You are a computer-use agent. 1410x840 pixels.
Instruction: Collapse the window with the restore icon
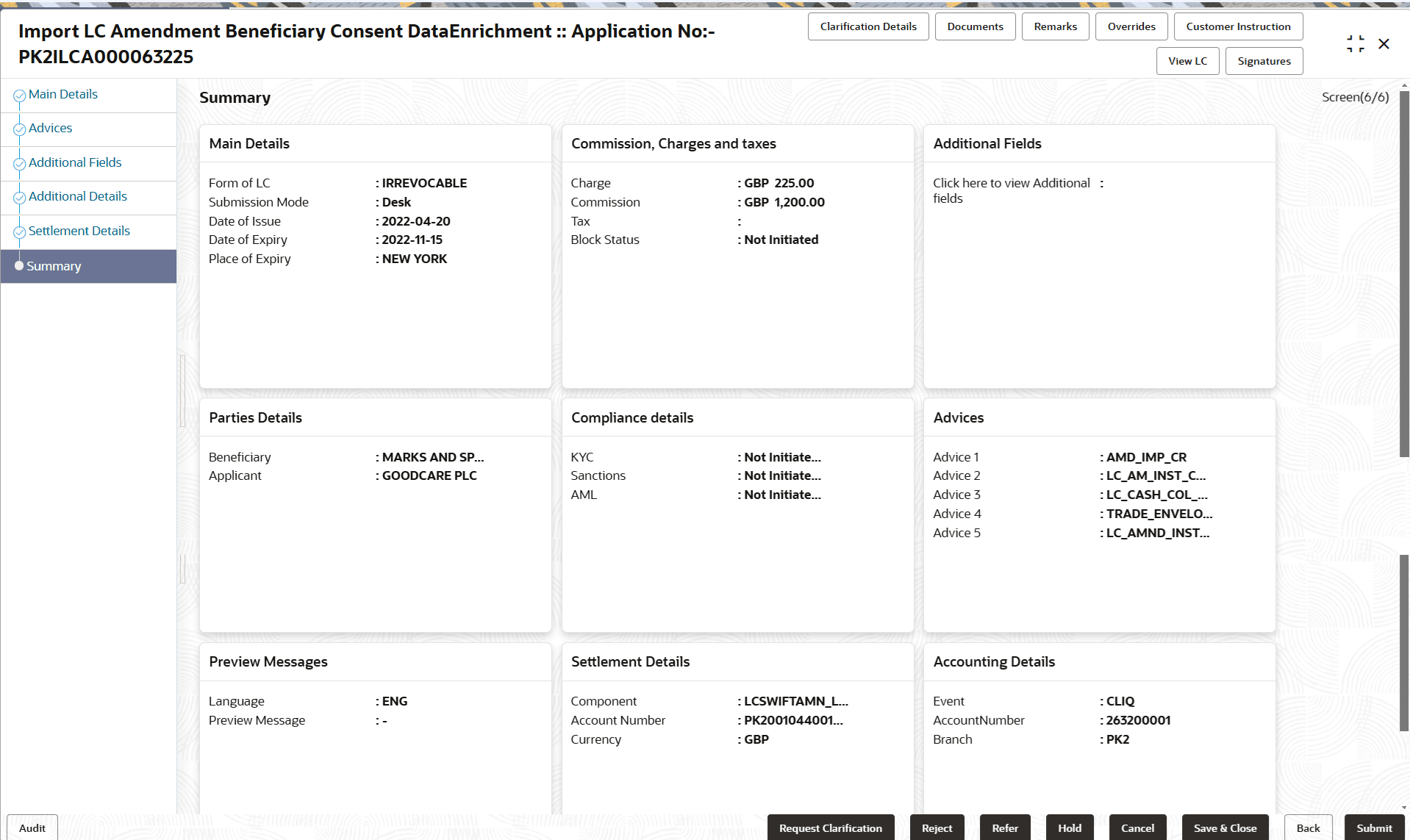(x=1356, y=44)
